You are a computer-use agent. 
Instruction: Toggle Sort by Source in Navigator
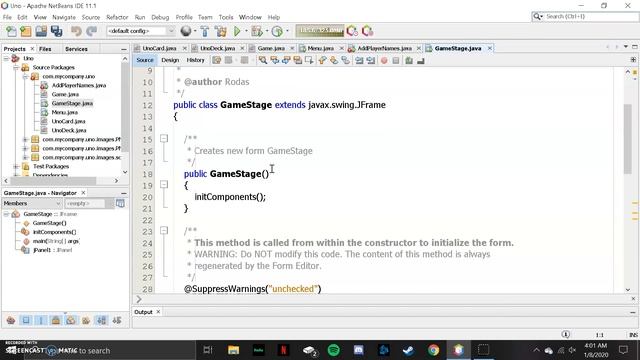[117, 320]
